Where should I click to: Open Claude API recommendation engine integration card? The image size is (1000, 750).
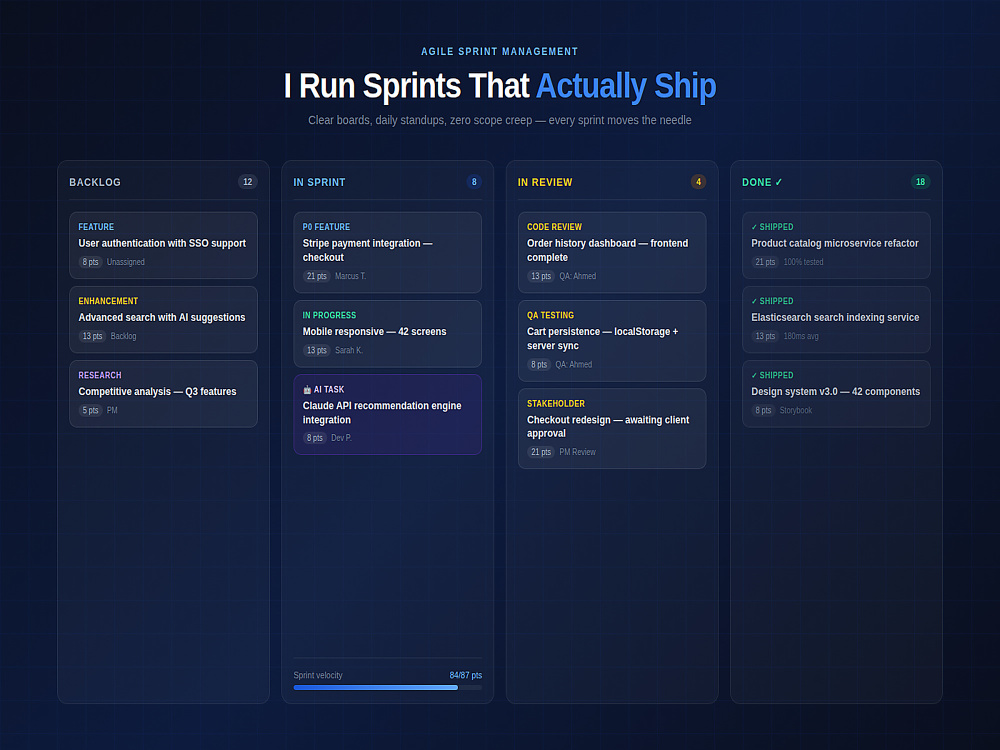pyautogui.click(x=388, y=415)
